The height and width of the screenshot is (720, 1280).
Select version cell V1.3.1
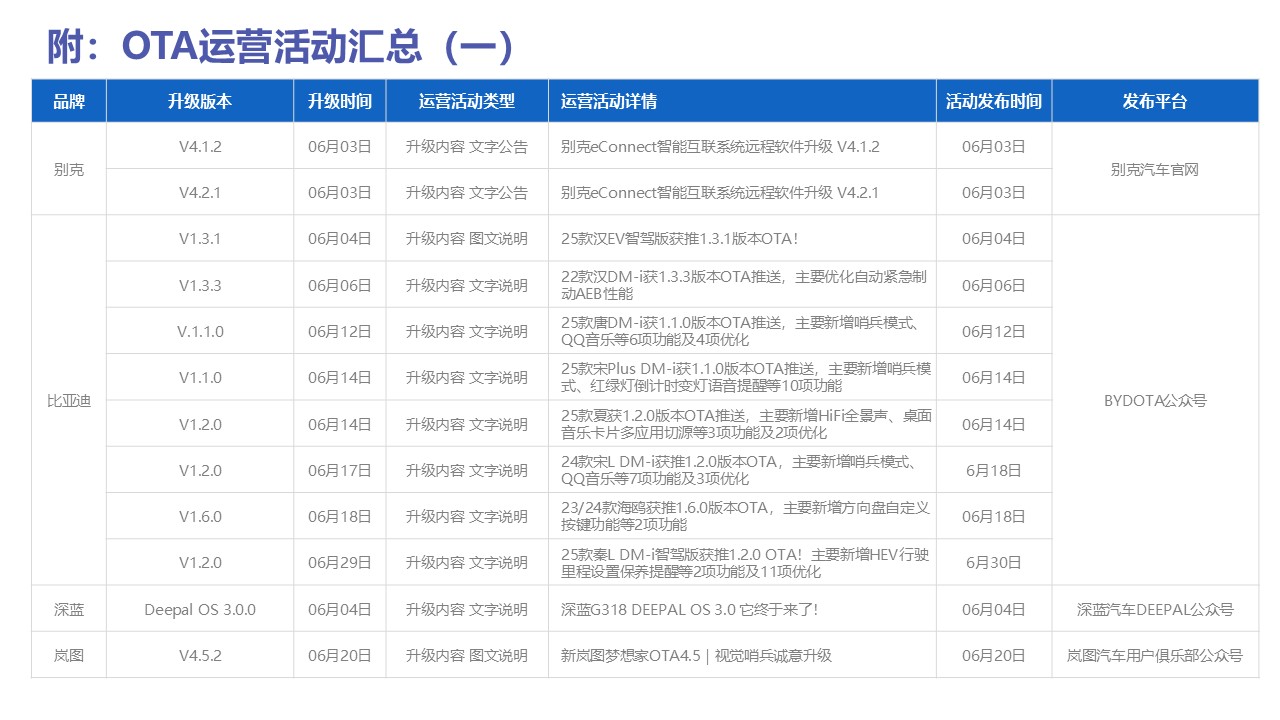click(200, 238)
